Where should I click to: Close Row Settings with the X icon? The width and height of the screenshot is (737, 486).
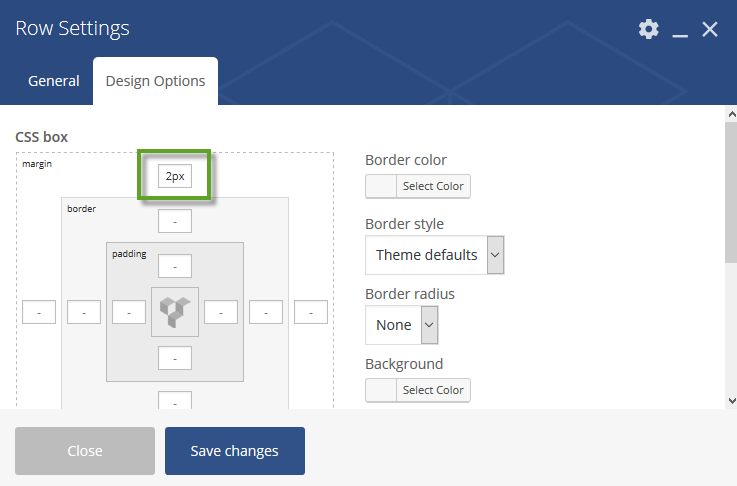click(710, 29)
